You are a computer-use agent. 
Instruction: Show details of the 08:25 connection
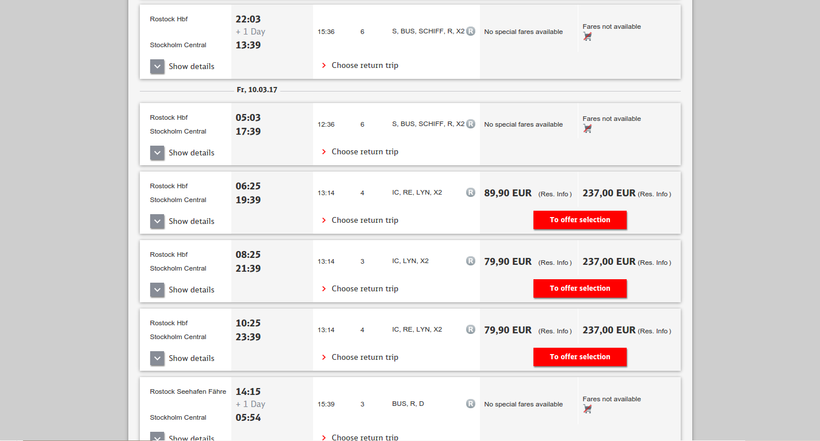(157, 290)
